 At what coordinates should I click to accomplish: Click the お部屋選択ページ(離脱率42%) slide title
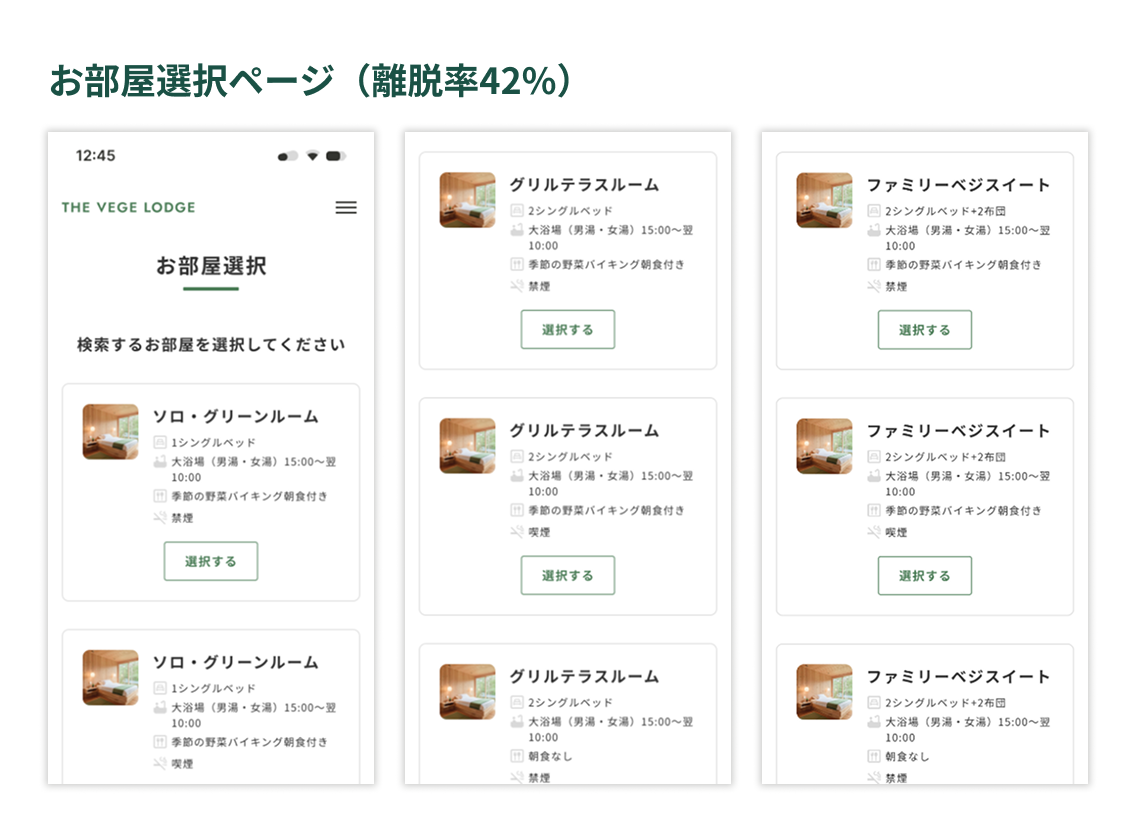pyautogui.click(x=312, y=80)
